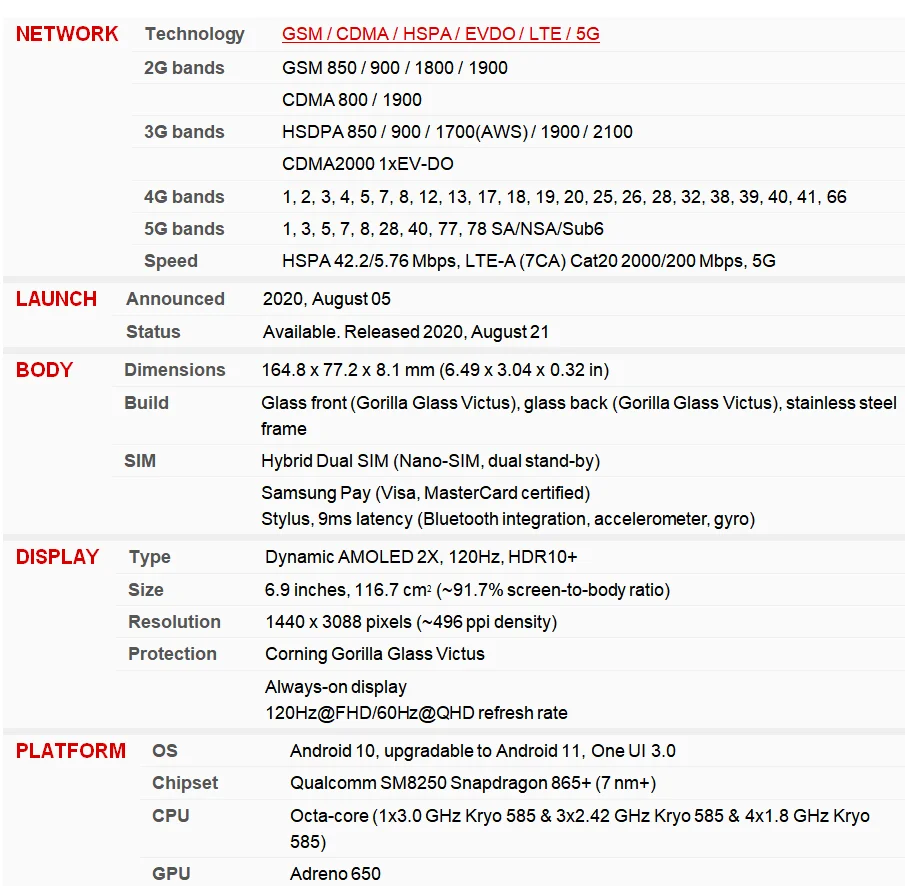Click the Glass front (Gorilla Glass Victus) text
This screenshot has height=886, width=905.
pyautogui.click(x=579, y=416)
